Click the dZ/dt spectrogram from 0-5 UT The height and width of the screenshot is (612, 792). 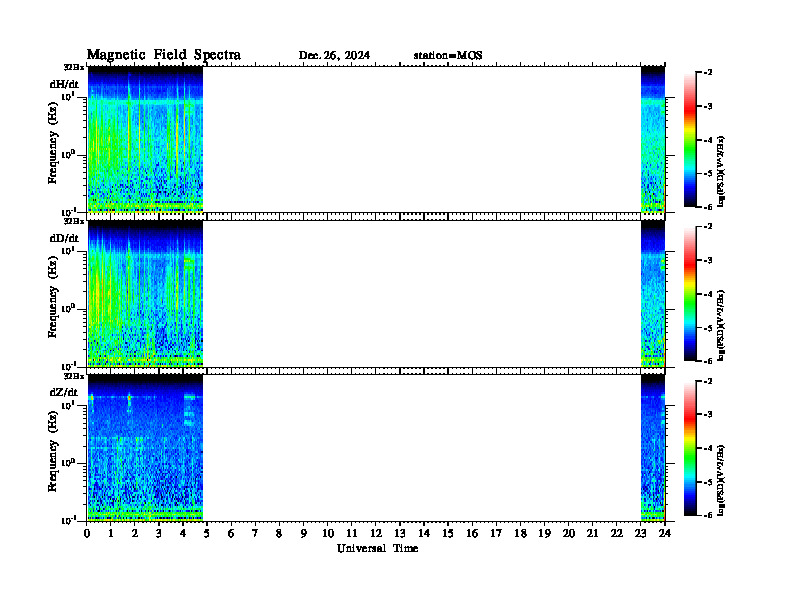click(145, 448)
